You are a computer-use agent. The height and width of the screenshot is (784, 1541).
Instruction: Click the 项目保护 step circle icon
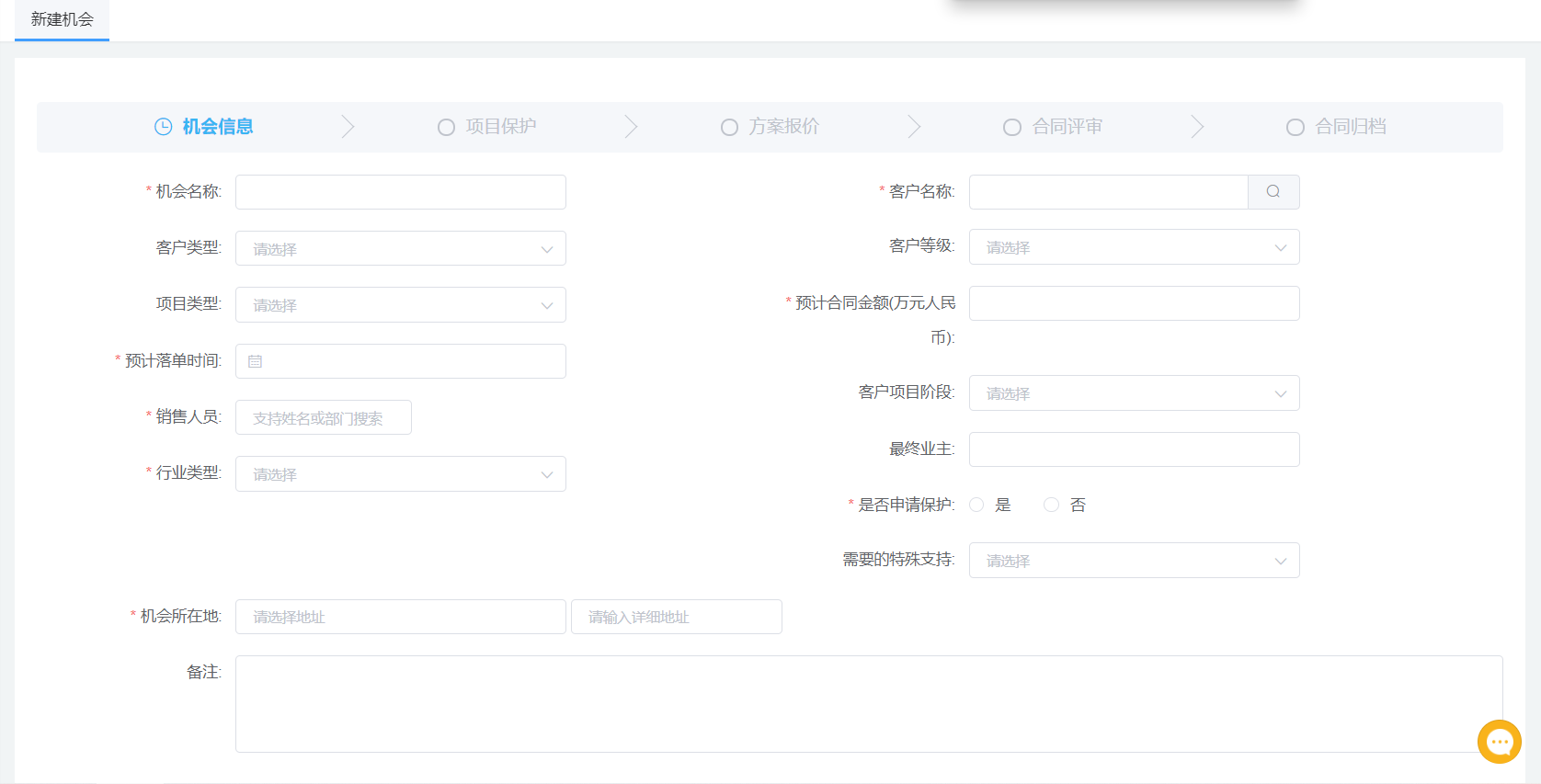tap(446, 128)
